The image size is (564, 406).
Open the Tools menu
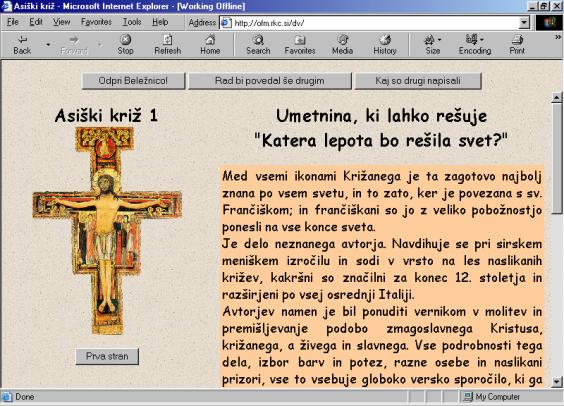pyautogui.click(x=132, y=22)
